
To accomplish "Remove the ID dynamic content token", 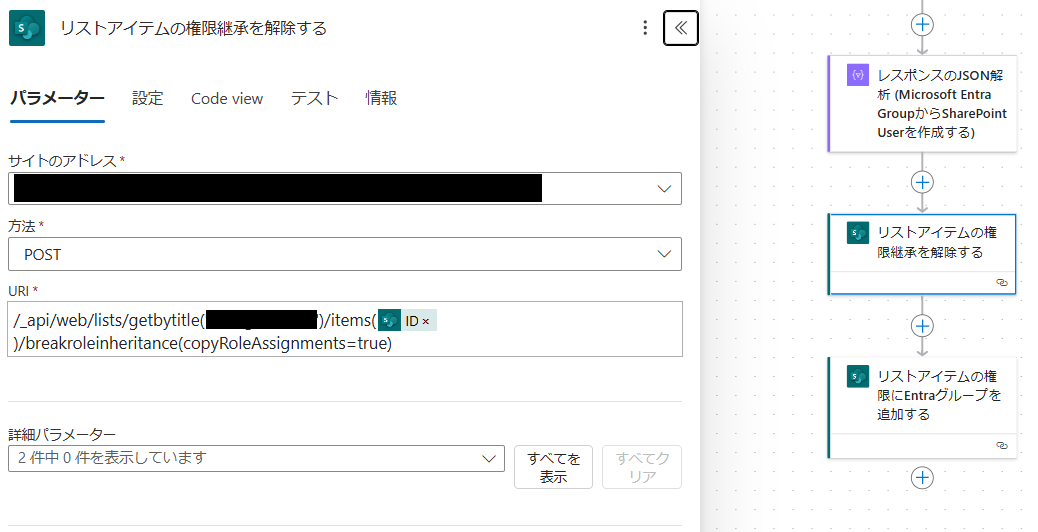I will (426, 322).
